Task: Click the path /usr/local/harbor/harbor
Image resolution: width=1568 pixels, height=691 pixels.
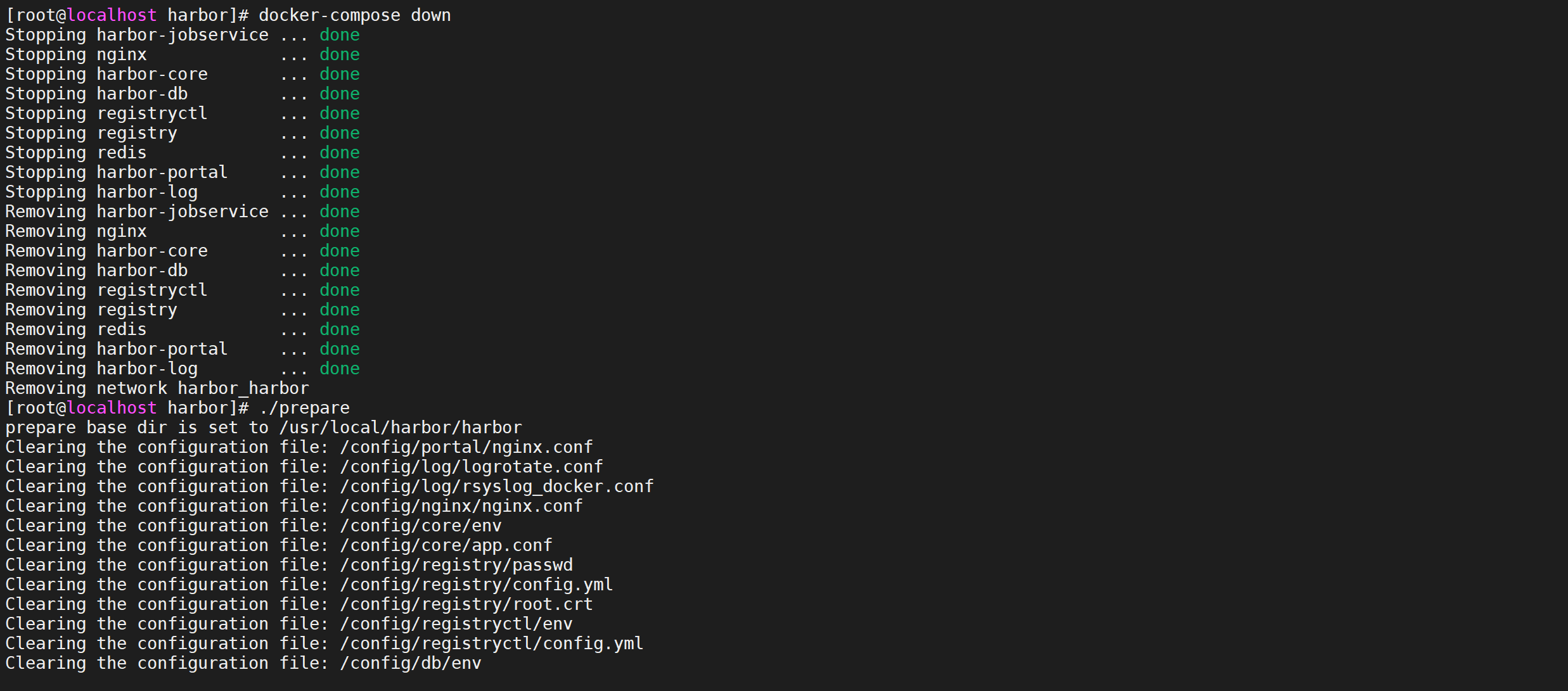Action: click(x=401, y=428)
